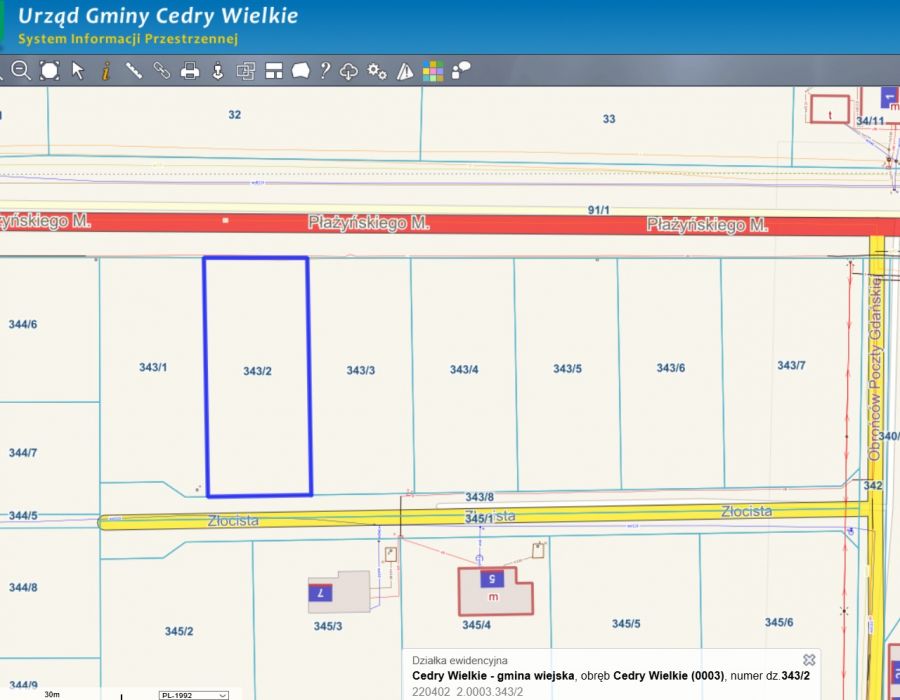Open the help question mark icon

click(325, 71)
